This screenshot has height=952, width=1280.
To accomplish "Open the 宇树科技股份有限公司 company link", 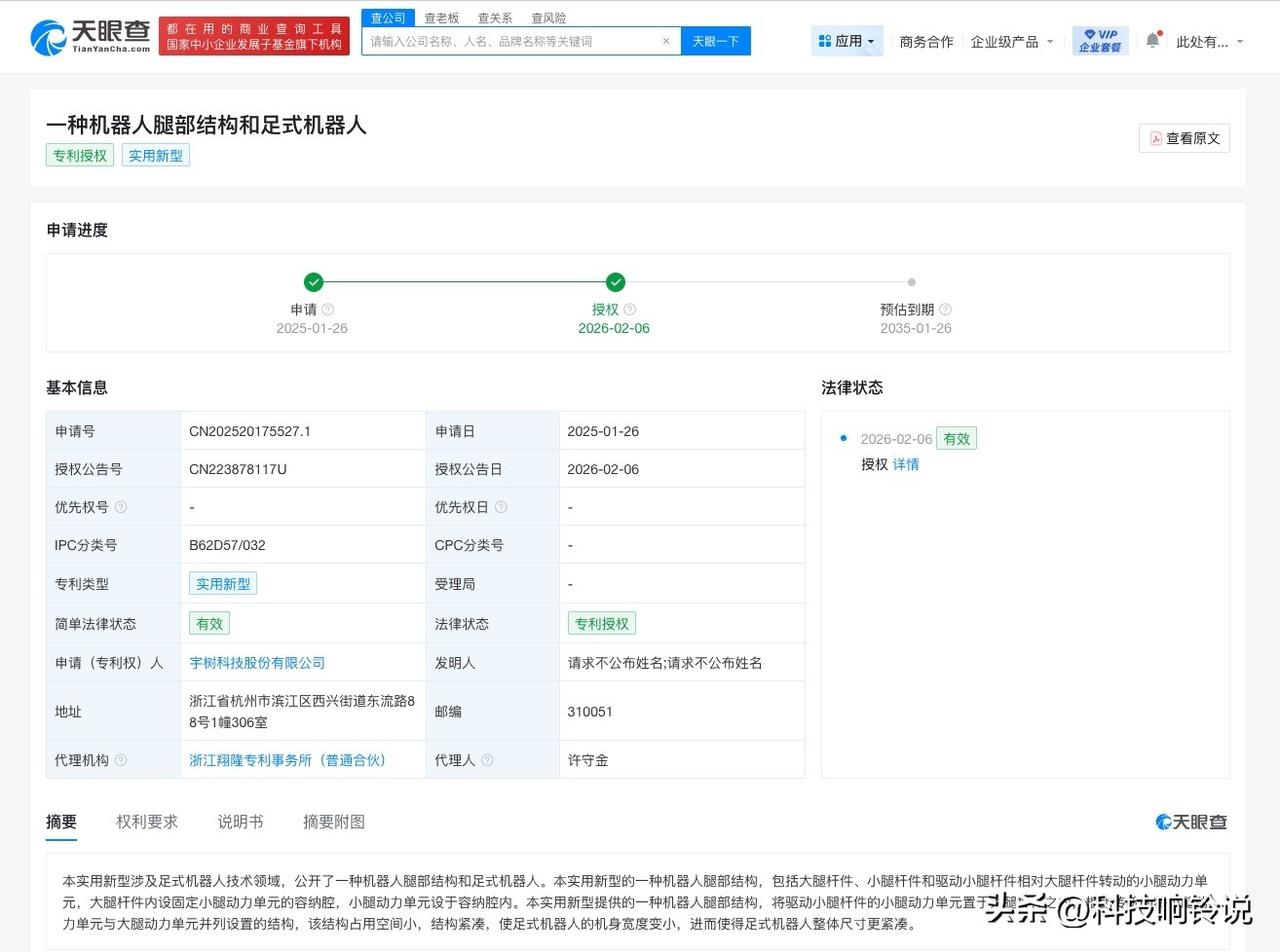I will point(257,662).
